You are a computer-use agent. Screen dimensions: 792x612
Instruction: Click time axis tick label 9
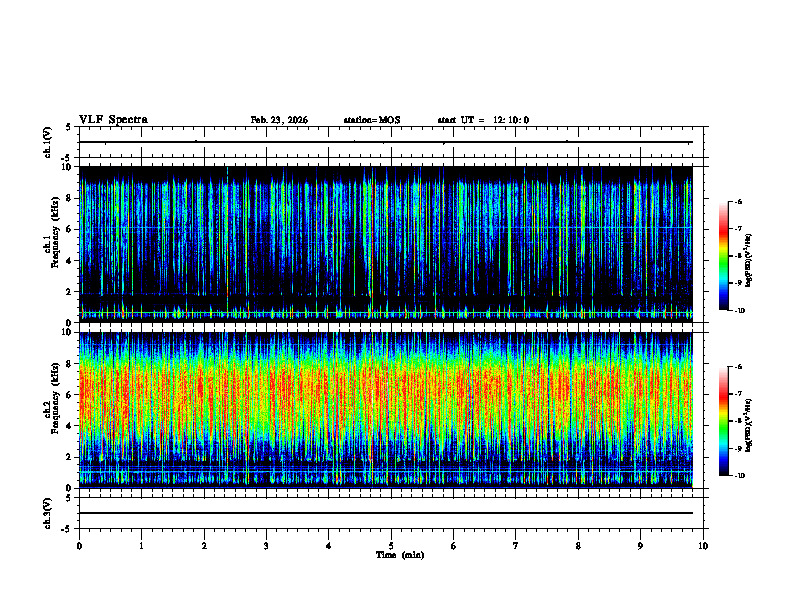click(640, 546)
